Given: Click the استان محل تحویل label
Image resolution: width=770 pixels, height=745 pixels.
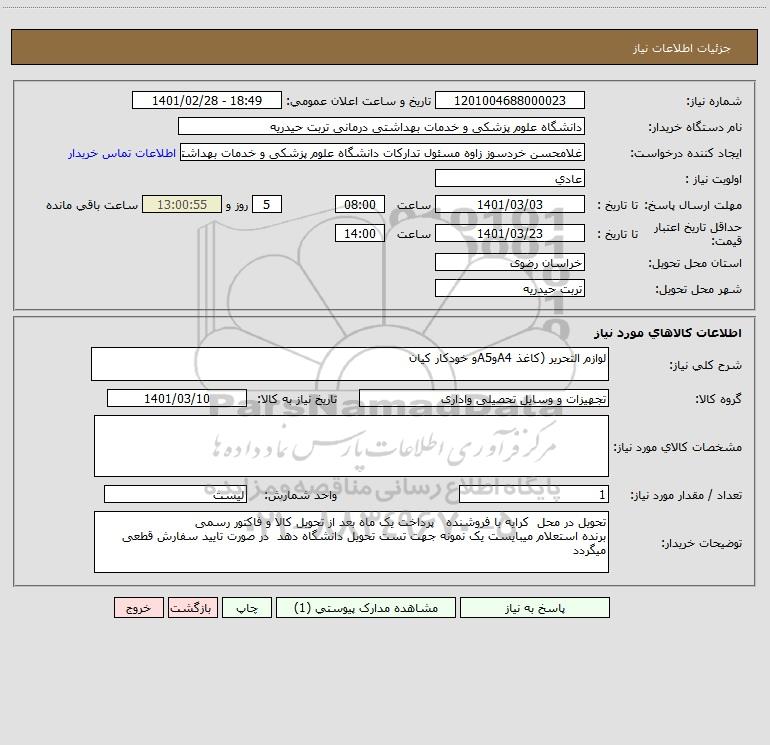Looking at the screenshot, I should [695, 264].
